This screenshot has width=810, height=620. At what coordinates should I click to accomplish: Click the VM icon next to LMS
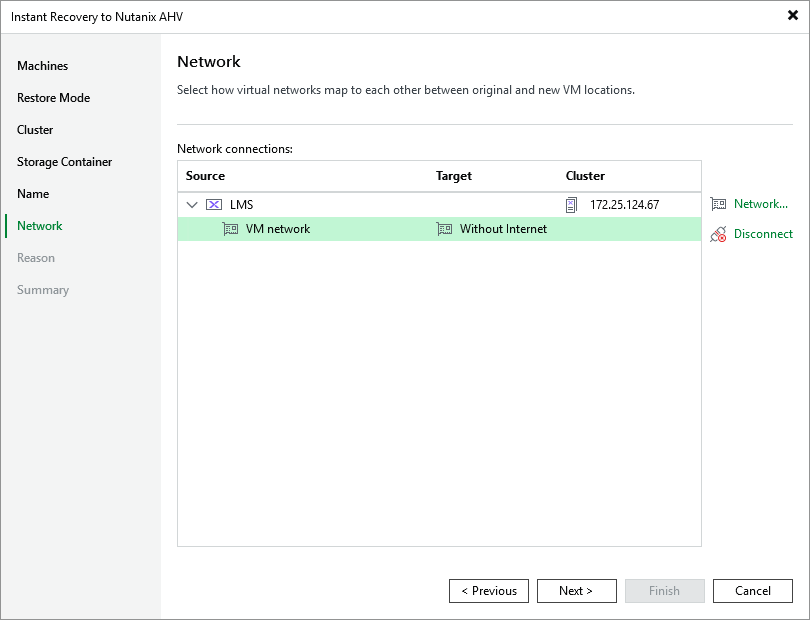coord(212,204)
